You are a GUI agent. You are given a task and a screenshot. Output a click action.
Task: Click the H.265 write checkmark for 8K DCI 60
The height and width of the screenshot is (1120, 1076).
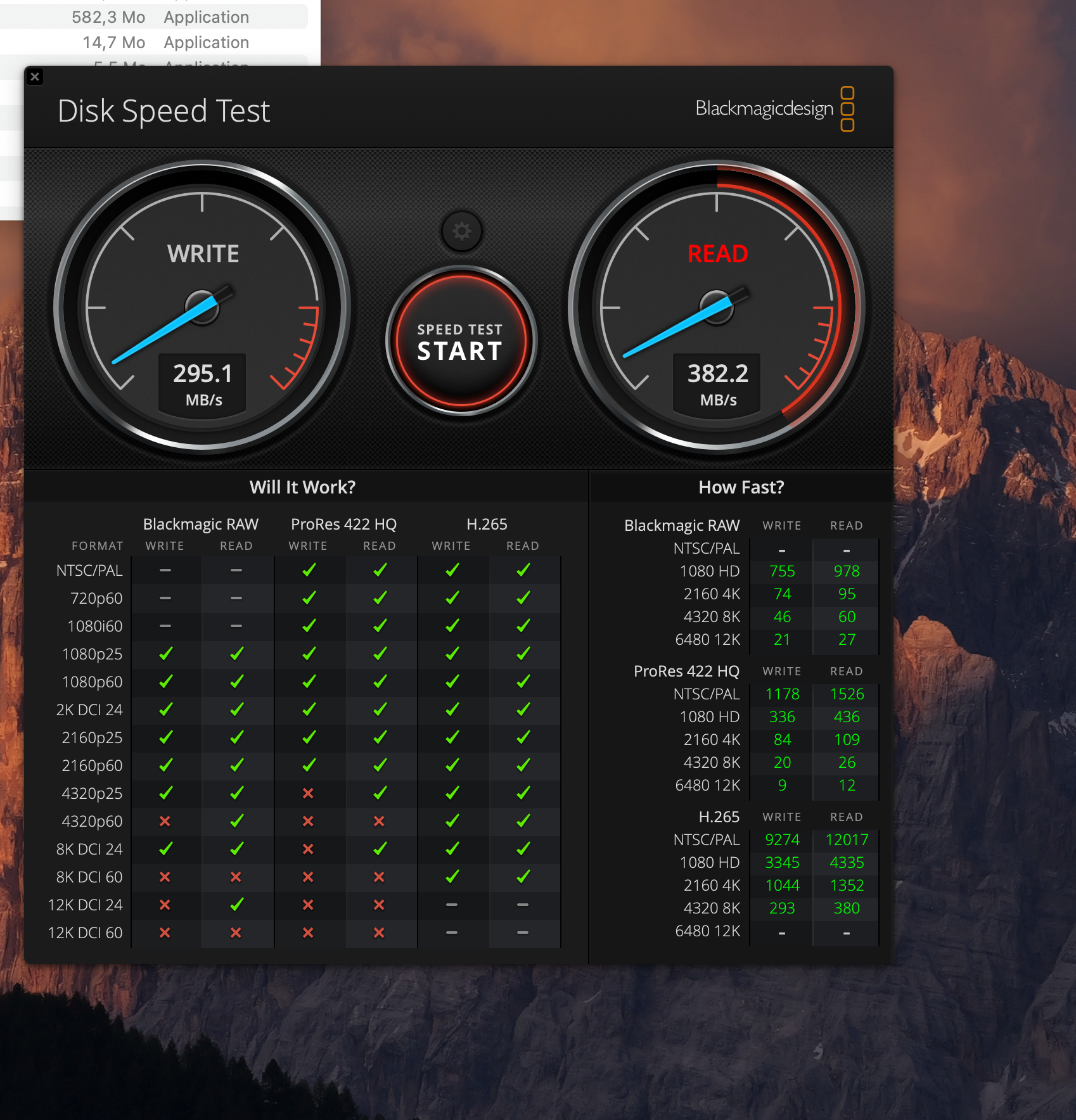click(x=452, y=877)
